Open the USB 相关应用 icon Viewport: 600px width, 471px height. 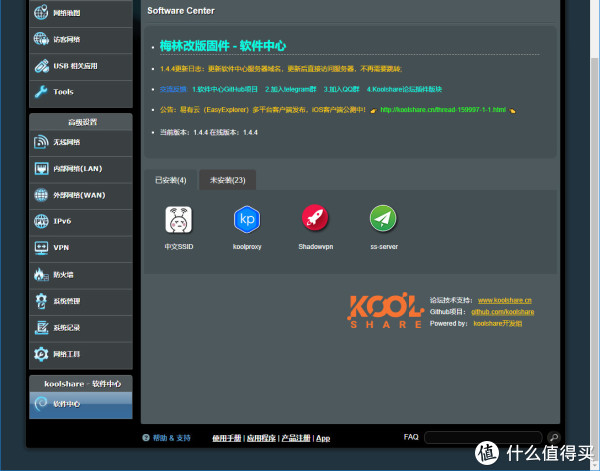[x=41, y=66]
